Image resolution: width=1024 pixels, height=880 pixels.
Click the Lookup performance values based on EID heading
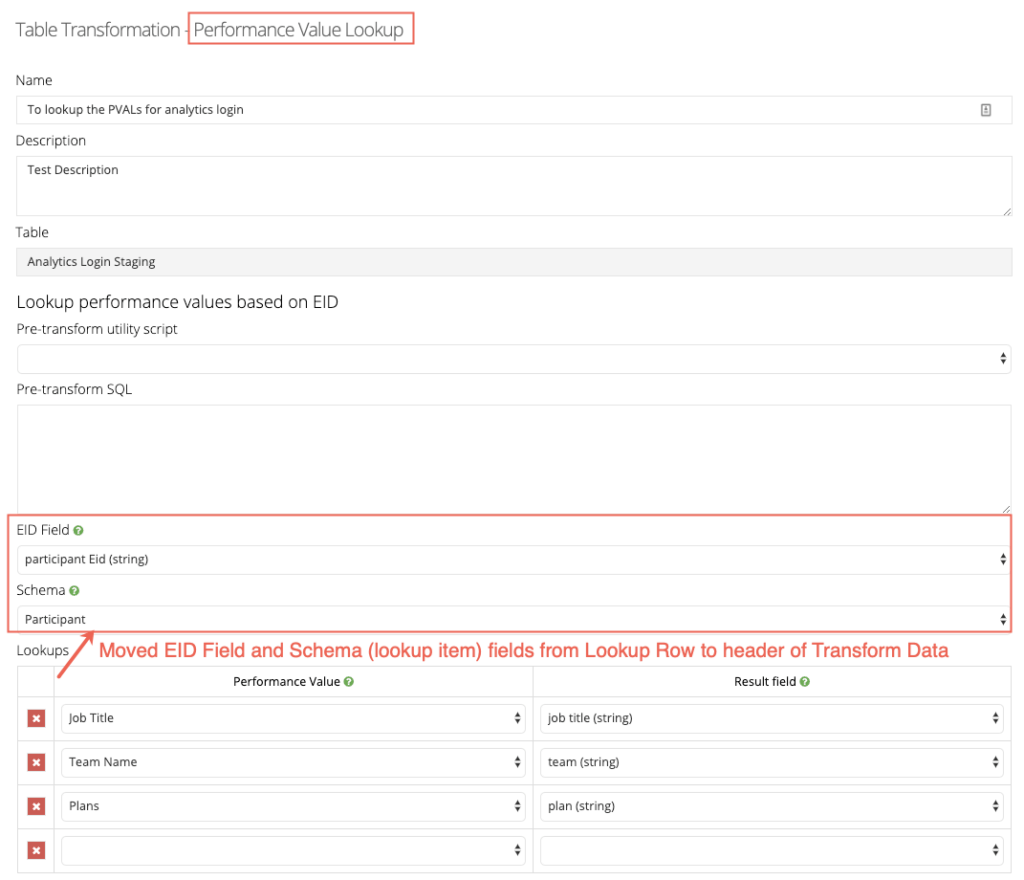point(178,302)
